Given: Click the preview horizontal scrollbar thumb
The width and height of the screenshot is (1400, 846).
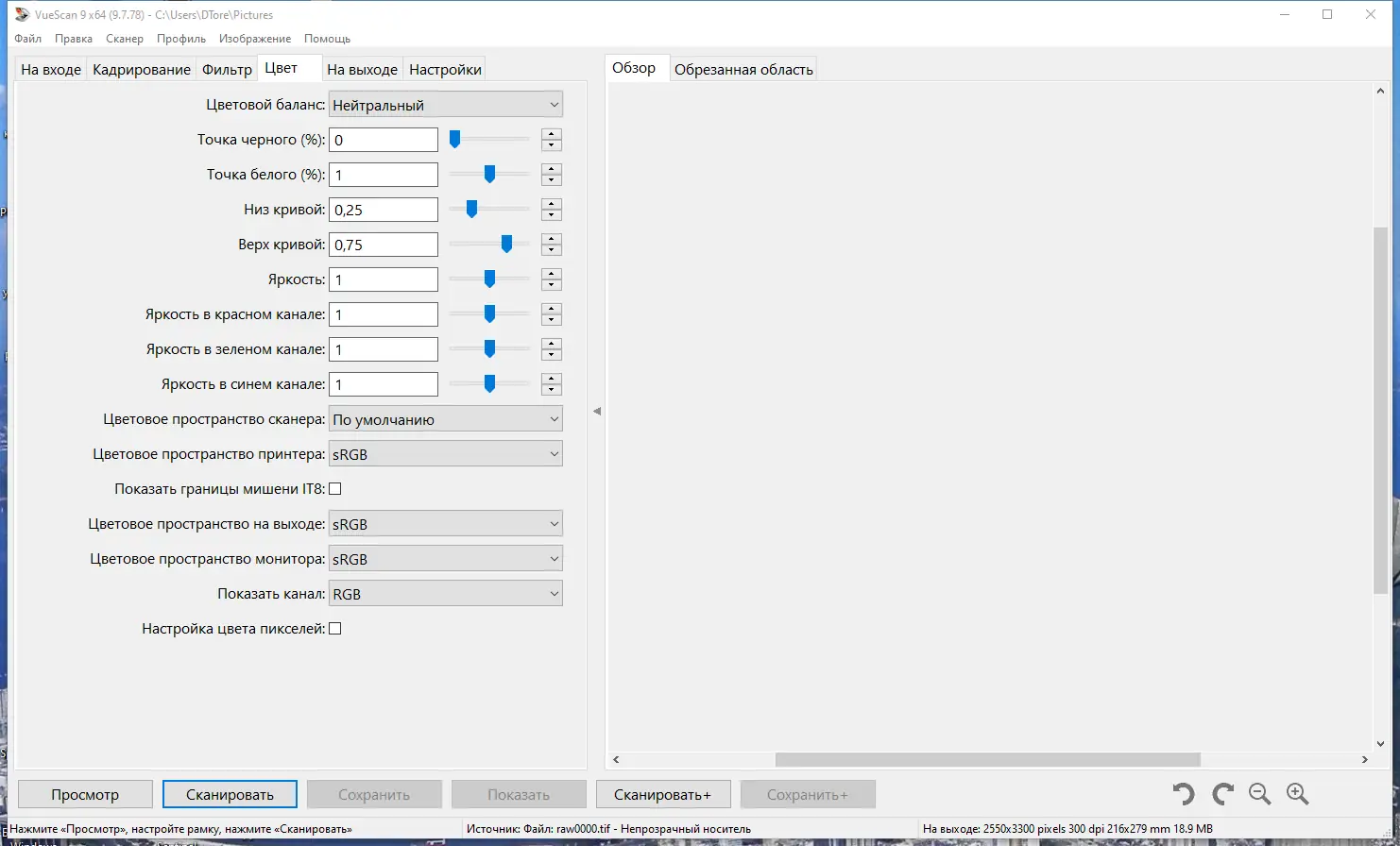Looking at the screenshot, I should 987,759.
